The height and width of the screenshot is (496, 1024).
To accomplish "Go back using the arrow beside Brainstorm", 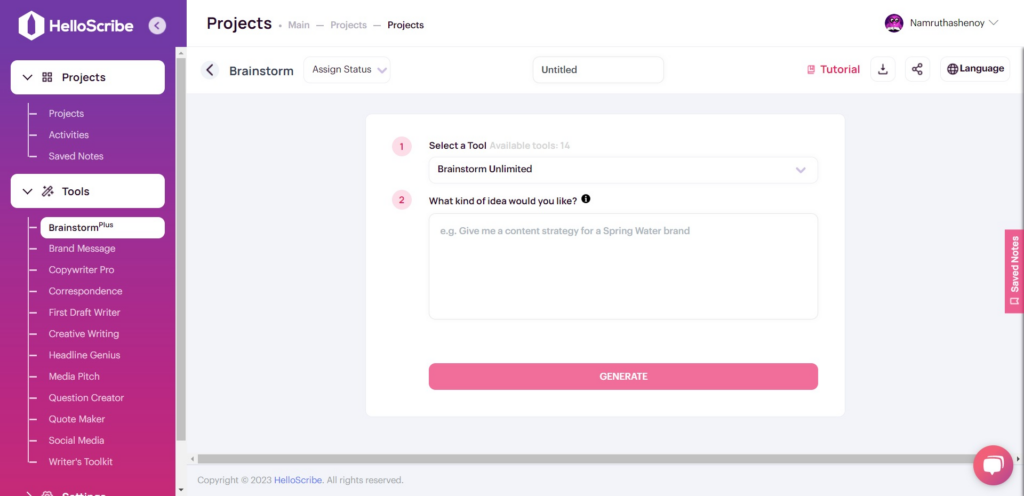I will click(210, 70).
